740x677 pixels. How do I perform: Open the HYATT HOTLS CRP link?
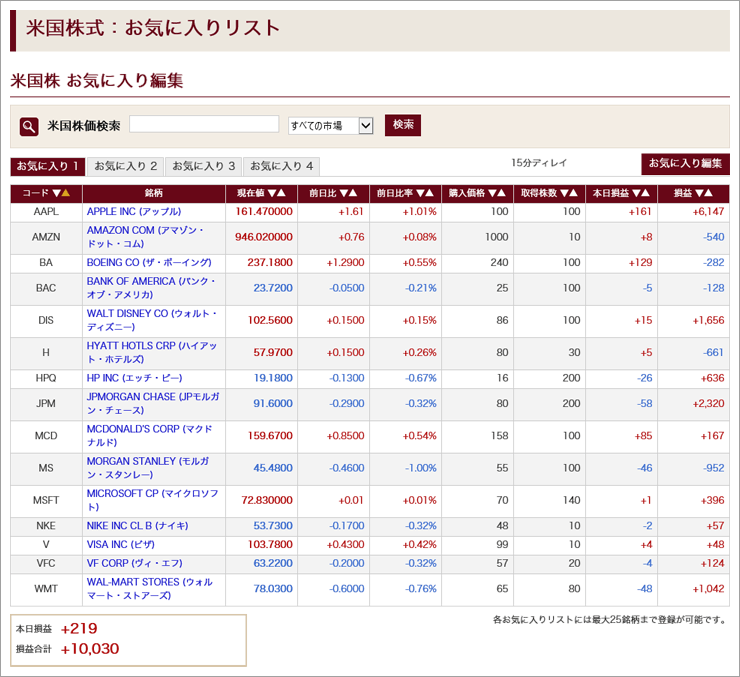coord(151,352)
